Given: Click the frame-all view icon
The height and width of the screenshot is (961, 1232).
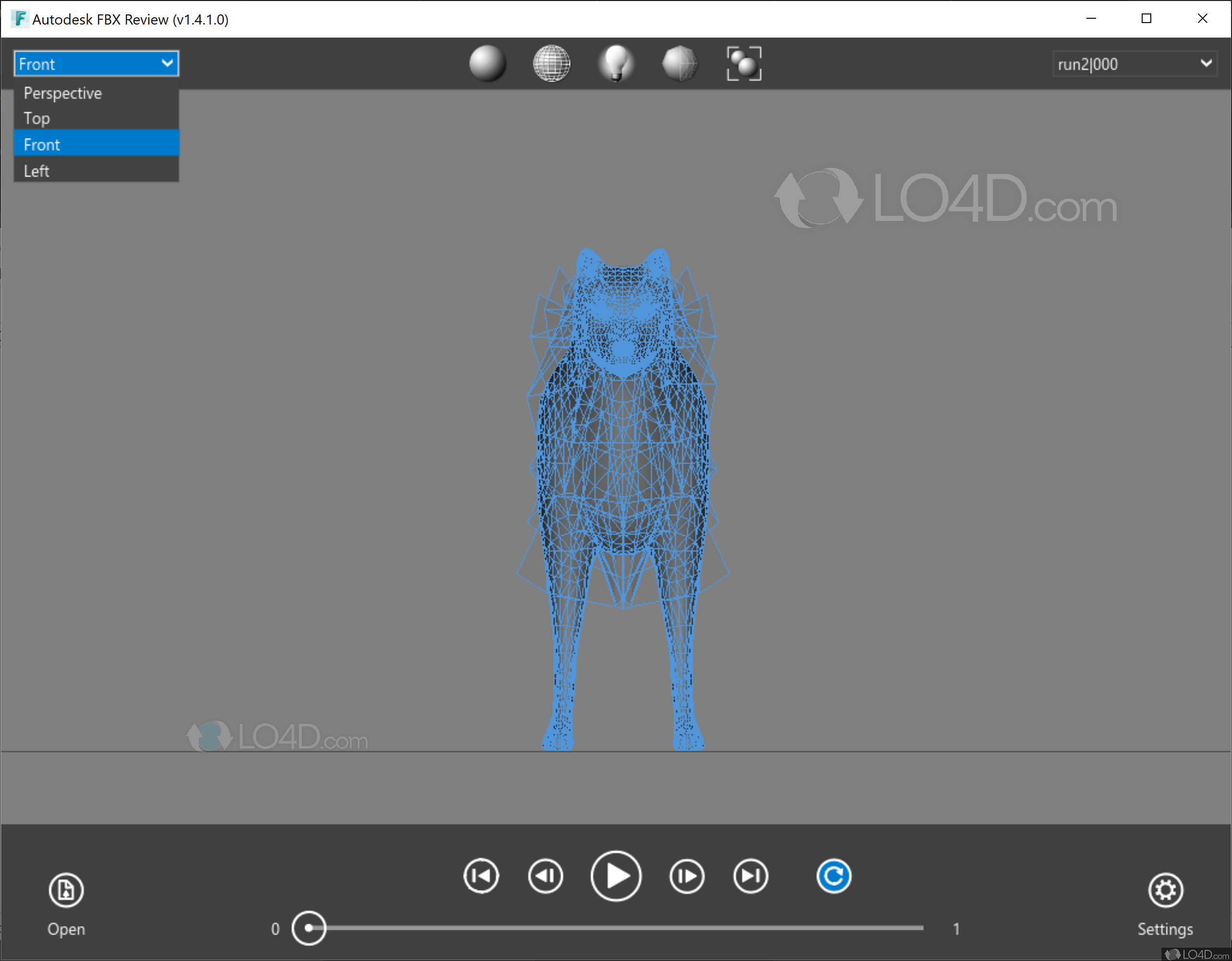Looking at the screenshot, I should (743, 63).
